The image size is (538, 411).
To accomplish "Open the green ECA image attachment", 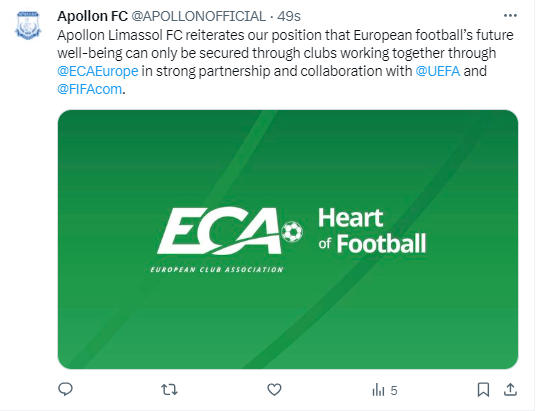I will (288, 239).
